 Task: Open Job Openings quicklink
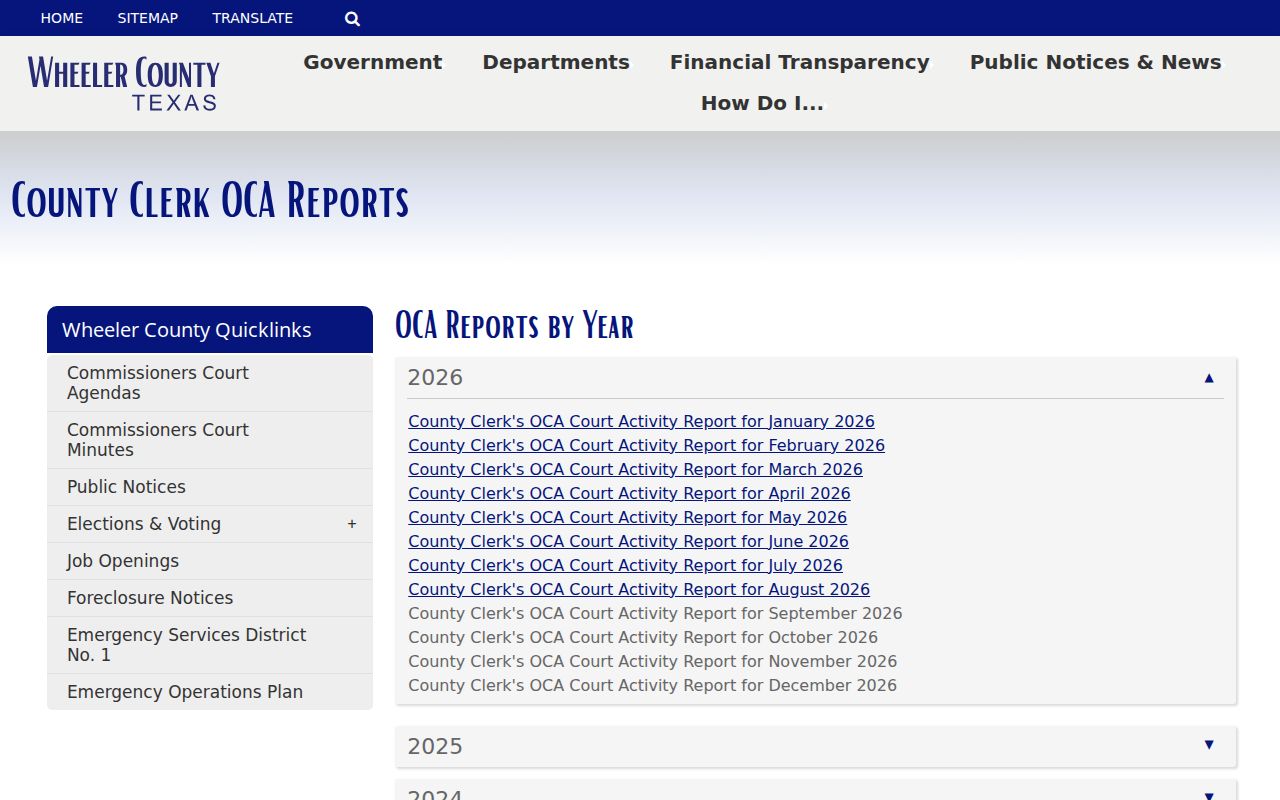[x=210, y=561]
